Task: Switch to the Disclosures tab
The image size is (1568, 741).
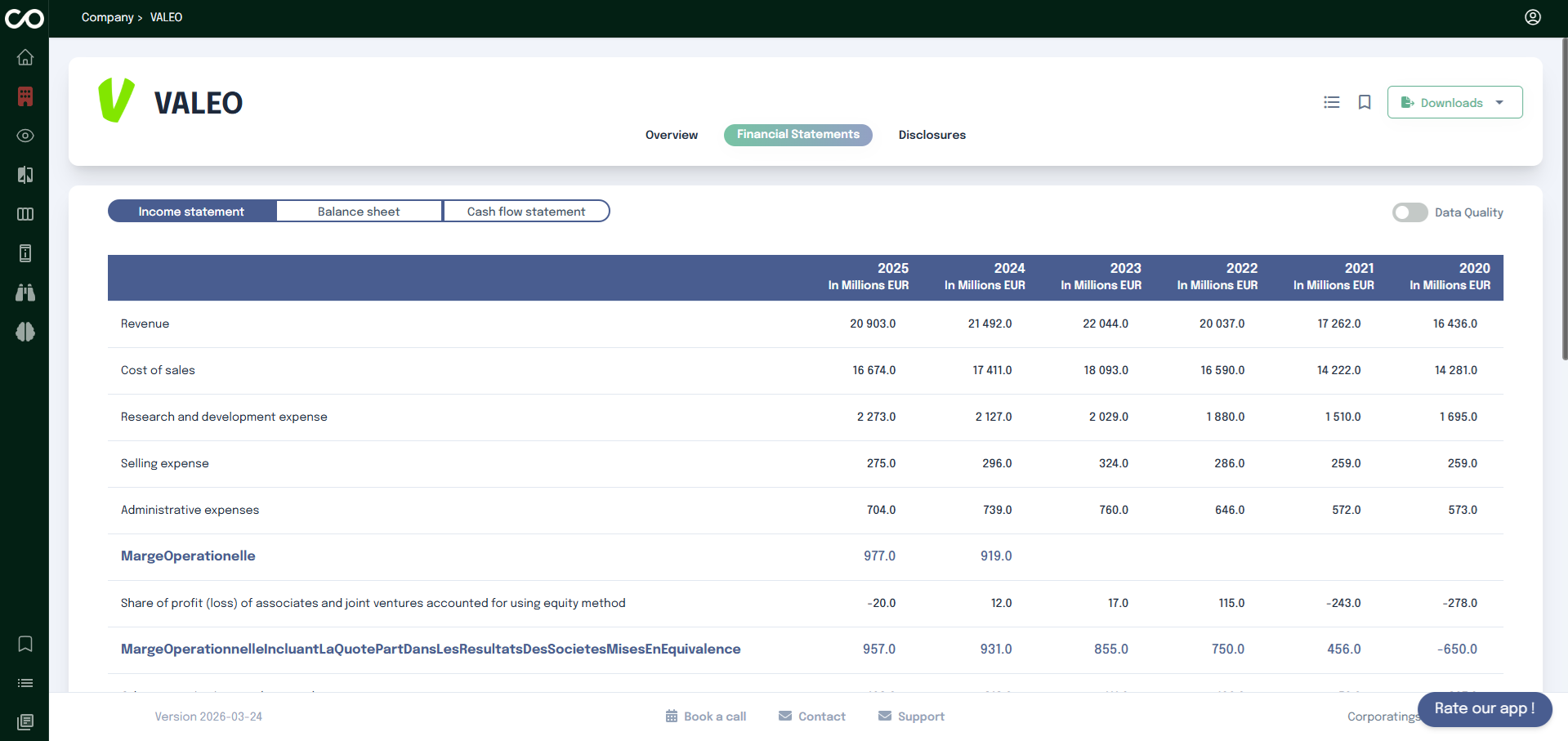Action: point(931,135)
